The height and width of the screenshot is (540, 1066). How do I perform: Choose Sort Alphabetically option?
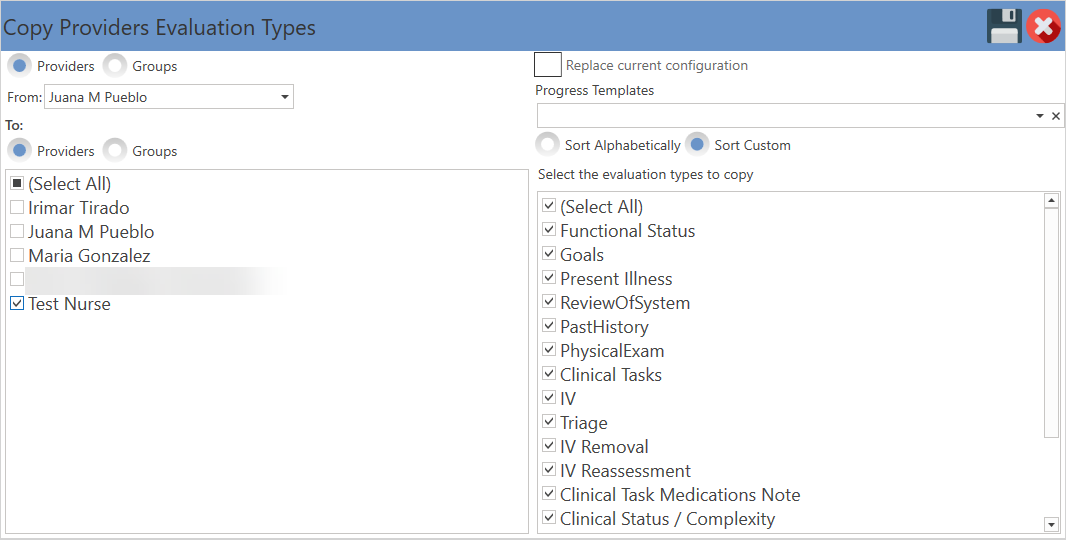(x=547, y=145)
